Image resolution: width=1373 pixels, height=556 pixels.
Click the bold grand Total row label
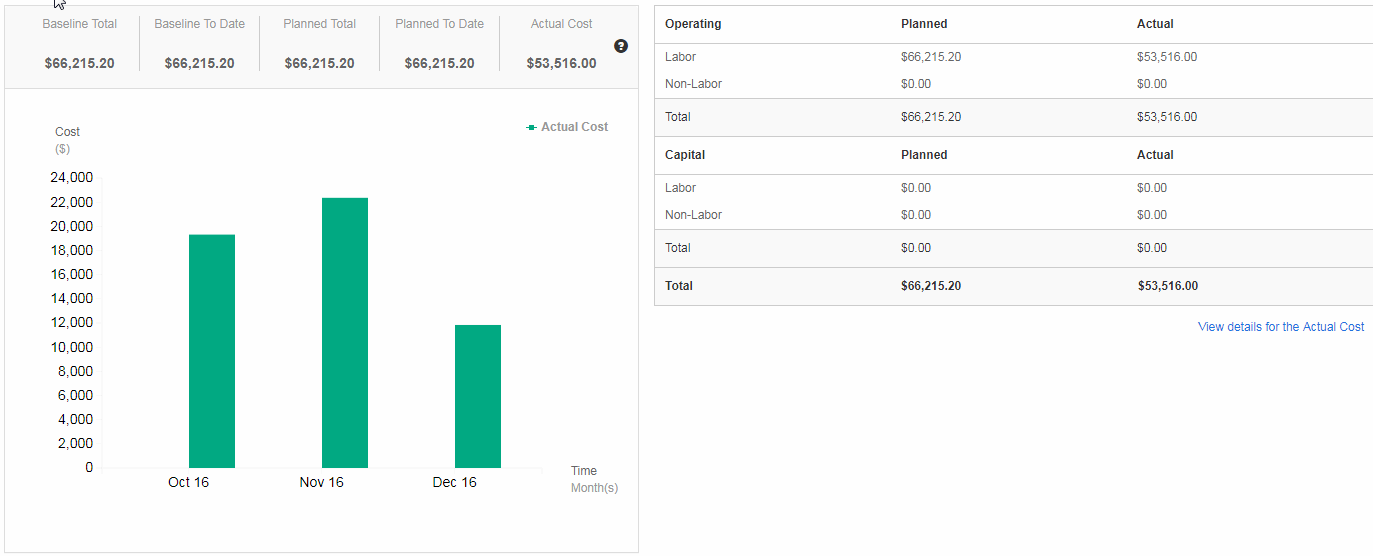(x=679, y=286)
